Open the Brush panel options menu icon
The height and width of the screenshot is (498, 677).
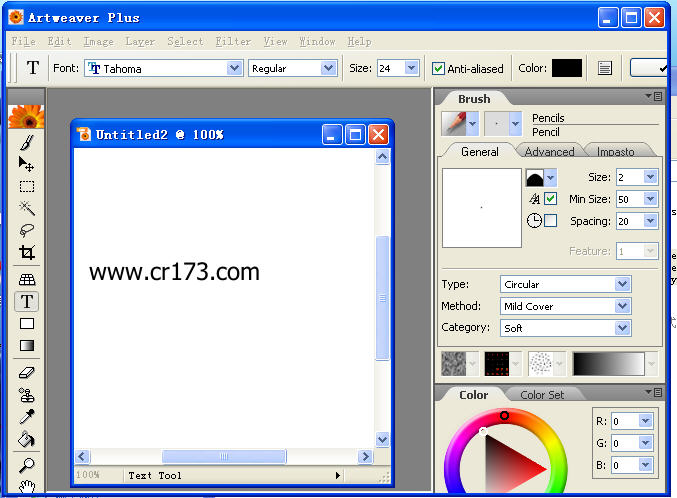coord(654,96)
